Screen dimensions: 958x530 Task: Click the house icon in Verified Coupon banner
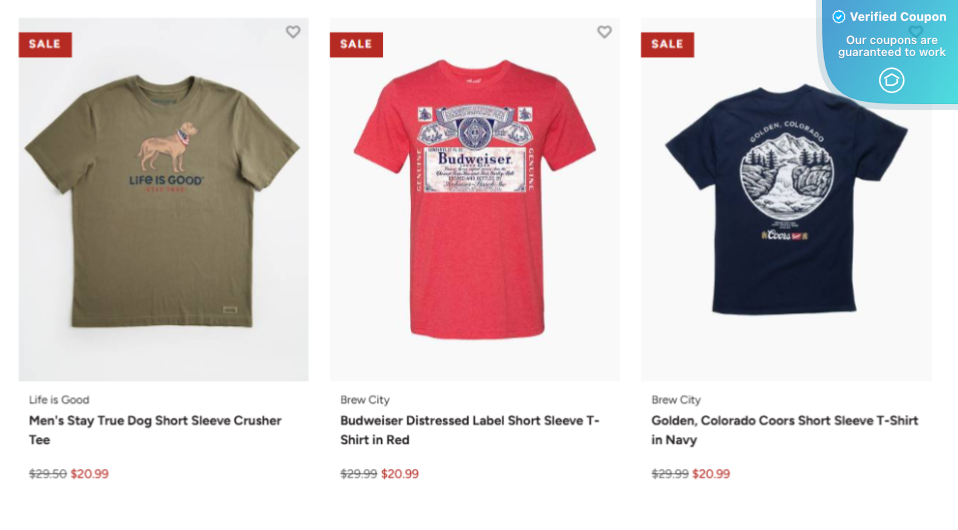(891, 80)
